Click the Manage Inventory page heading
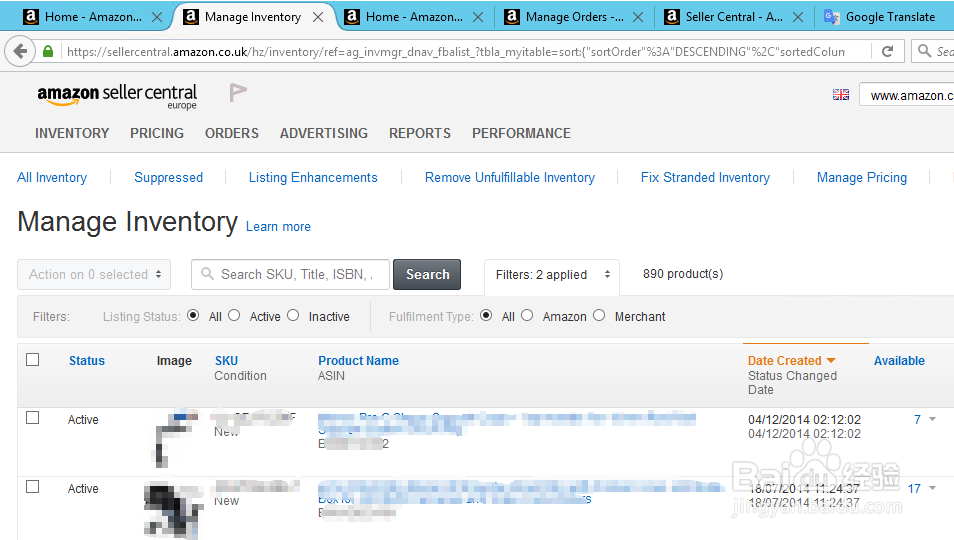This screenshot has height=540, width=954. [128, 222]
